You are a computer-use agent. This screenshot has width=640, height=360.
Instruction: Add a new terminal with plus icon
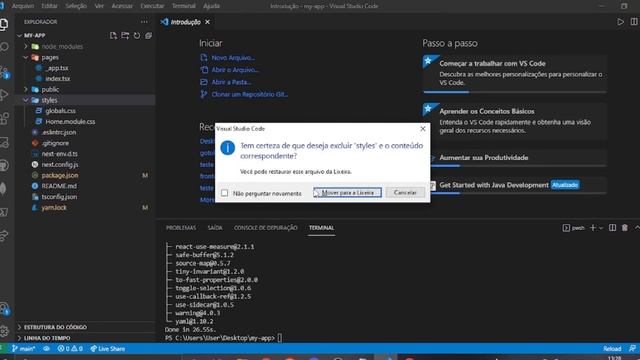click(x=593, y=228)
